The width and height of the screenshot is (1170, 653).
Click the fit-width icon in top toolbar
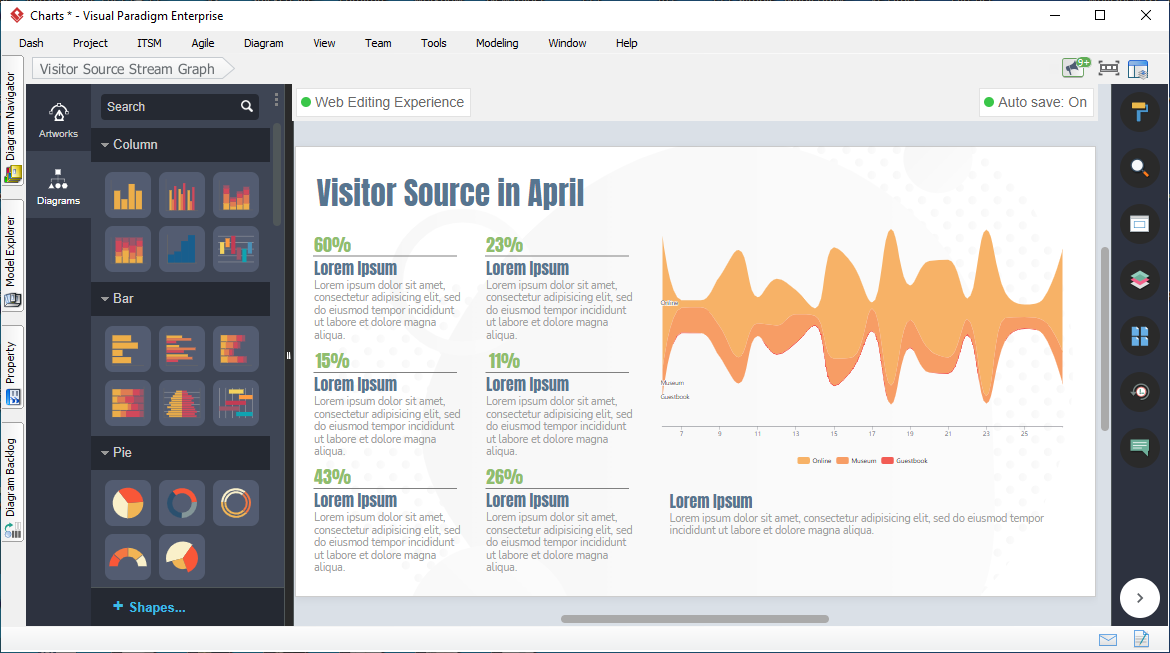point(1109,69)
